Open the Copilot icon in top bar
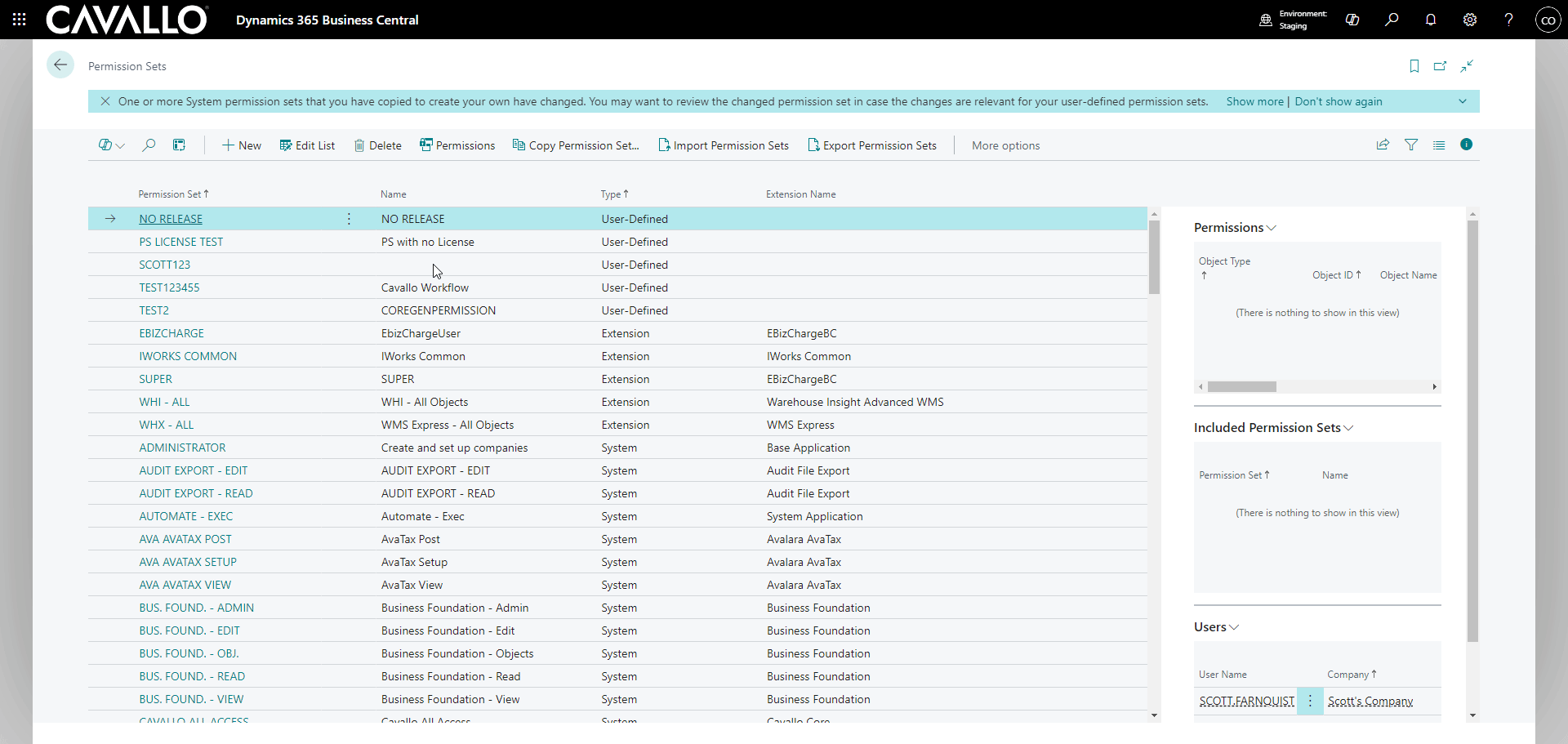The height and width of the screenshot is (744, 1568). 1352,20
